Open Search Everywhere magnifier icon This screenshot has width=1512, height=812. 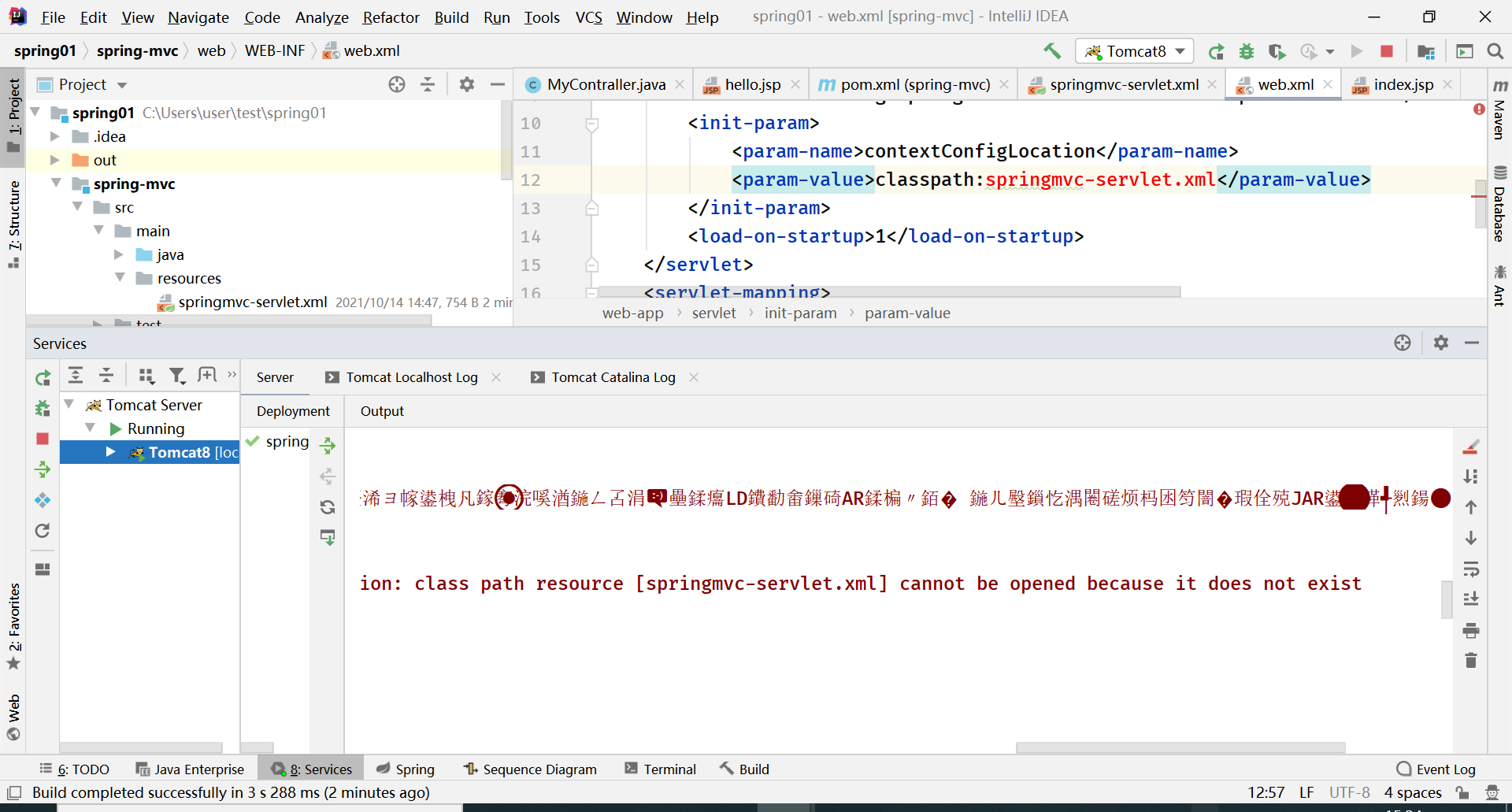(1495, 51)
